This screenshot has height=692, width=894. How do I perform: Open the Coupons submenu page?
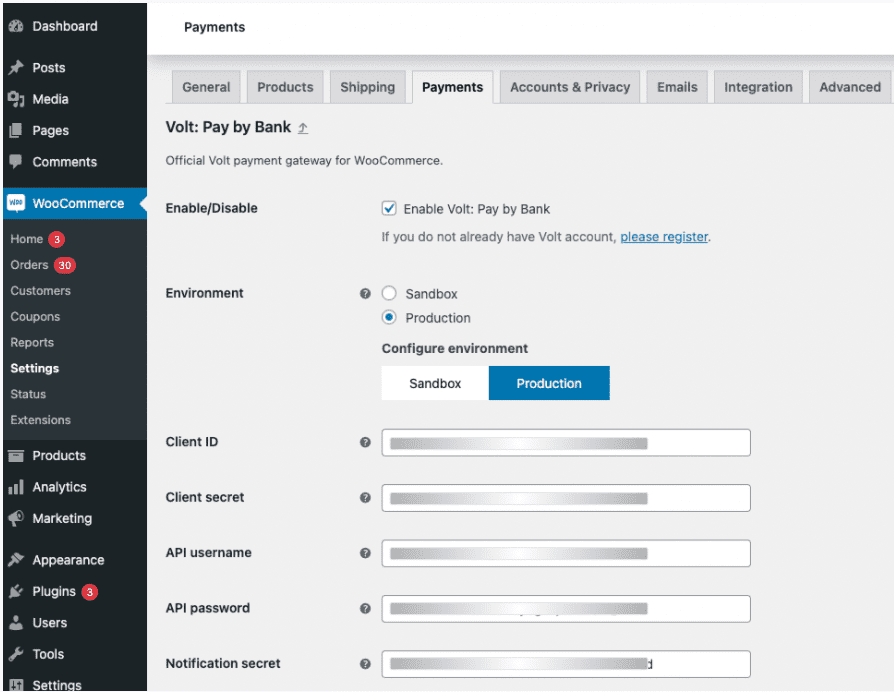pyautogui.click(x=35, y=316)
